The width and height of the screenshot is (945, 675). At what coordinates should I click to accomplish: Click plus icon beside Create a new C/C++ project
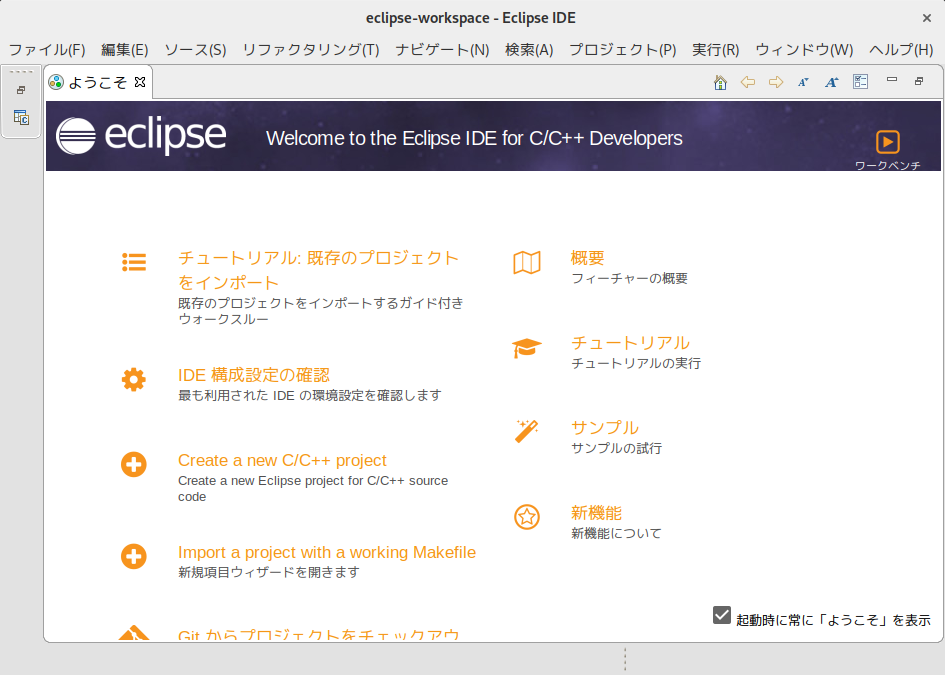point(134,465)
